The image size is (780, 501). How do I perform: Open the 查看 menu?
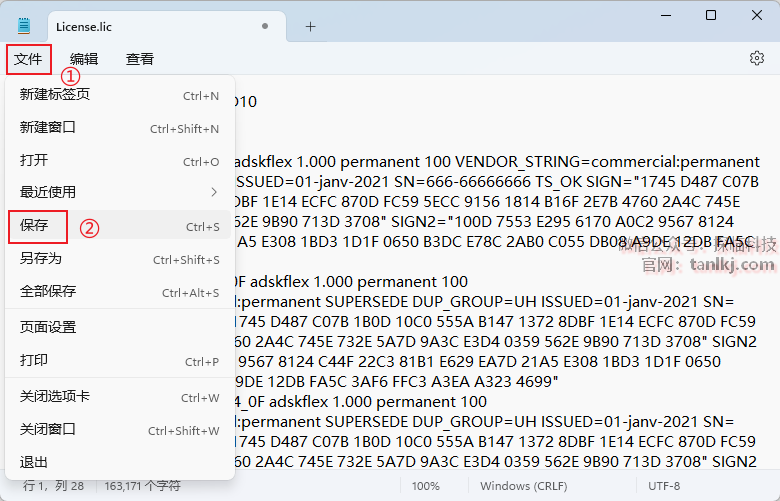click(x=140, y=59)
